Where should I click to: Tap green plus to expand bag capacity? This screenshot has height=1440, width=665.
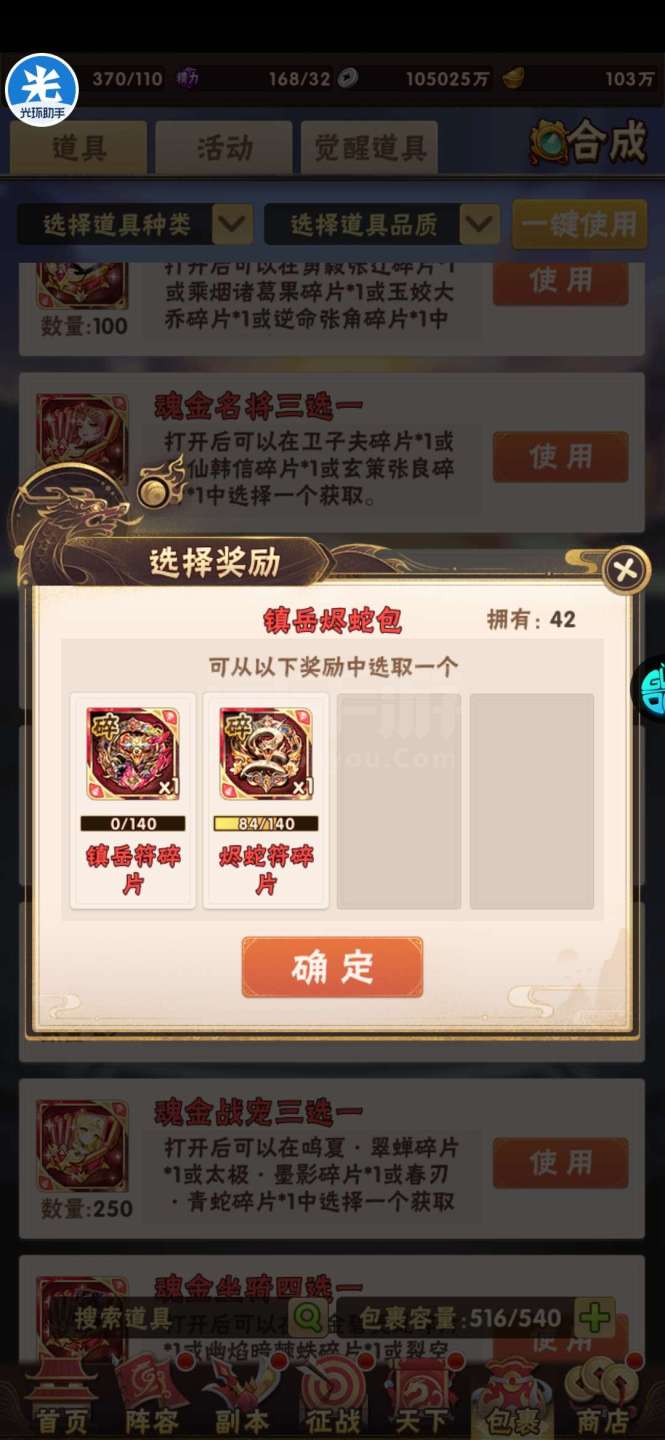(596, 1318)
